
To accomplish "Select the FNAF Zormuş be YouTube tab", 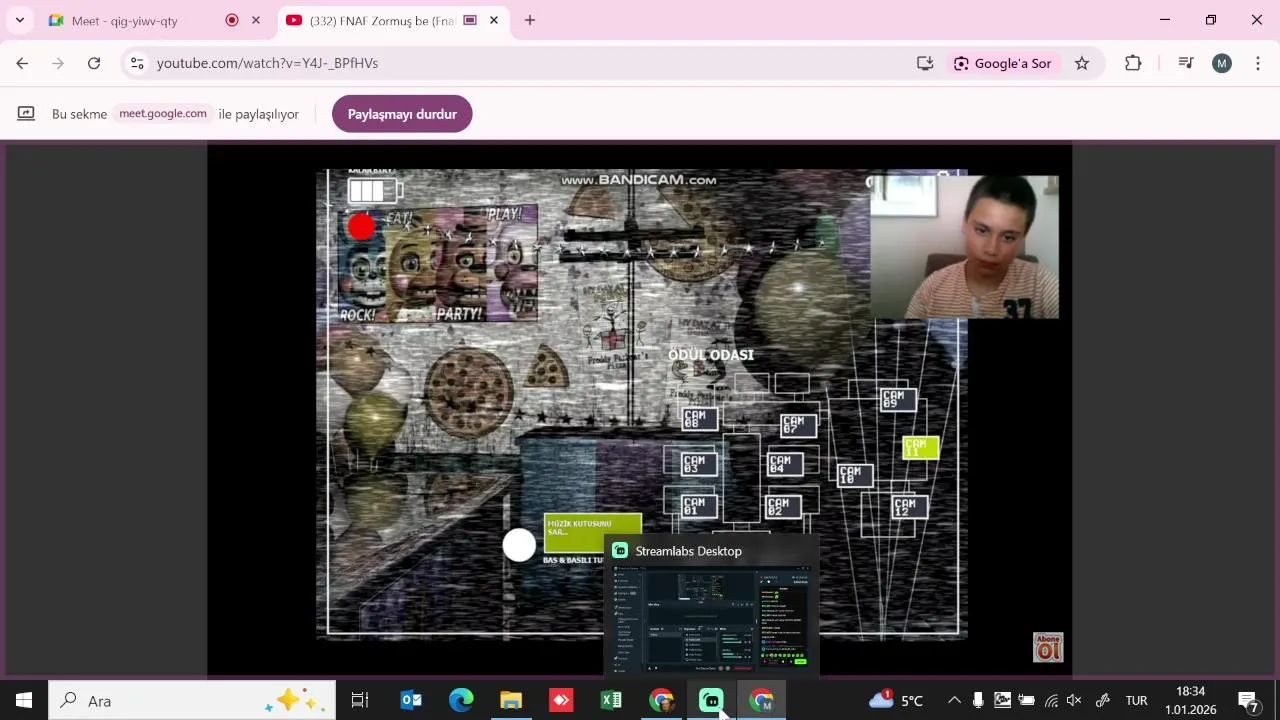I will 392,20.
